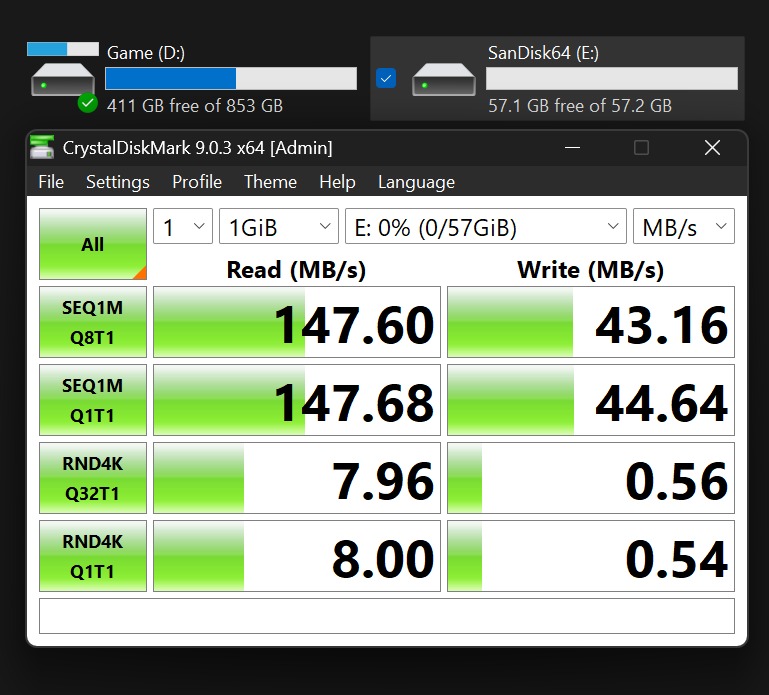Click the Write (MB/s) column header
Image resolution: width=769 pixels, height=695 pixels.
click(x=590, y=270)
